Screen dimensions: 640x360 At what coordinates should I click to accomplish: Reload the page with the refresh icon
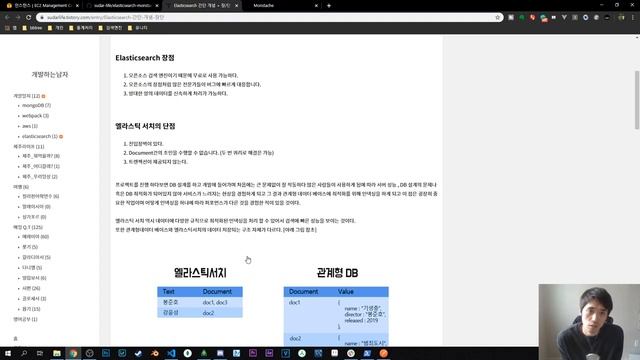[28, 17]
